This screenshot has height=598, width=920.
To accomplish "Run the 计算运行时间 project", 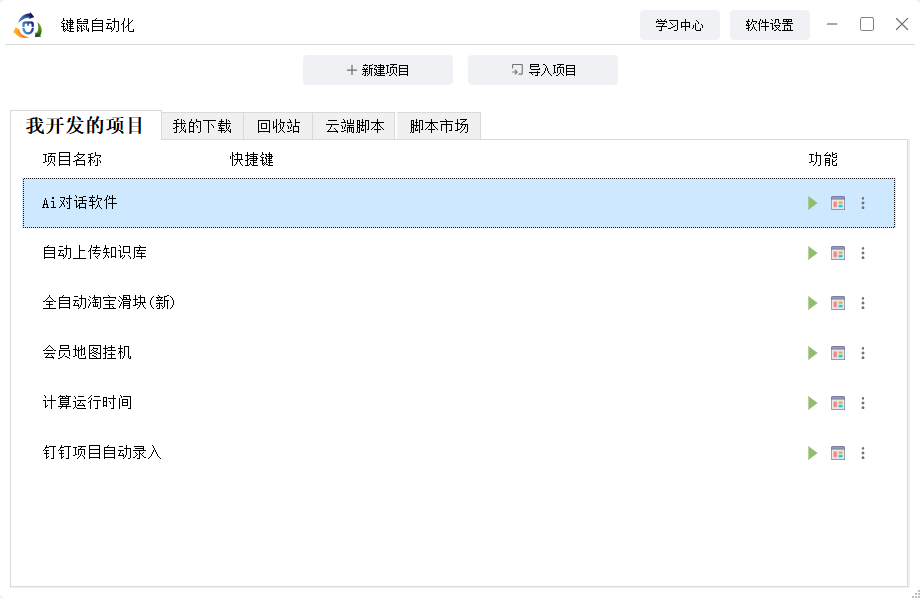I will tap(813, 403).
